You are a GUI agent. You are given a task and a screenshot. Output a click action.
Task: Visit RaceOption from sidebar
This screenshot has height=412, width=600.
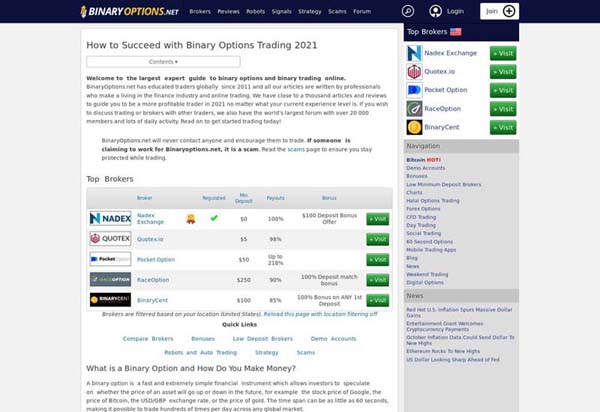pyautogui.click(x=503, y=109)
